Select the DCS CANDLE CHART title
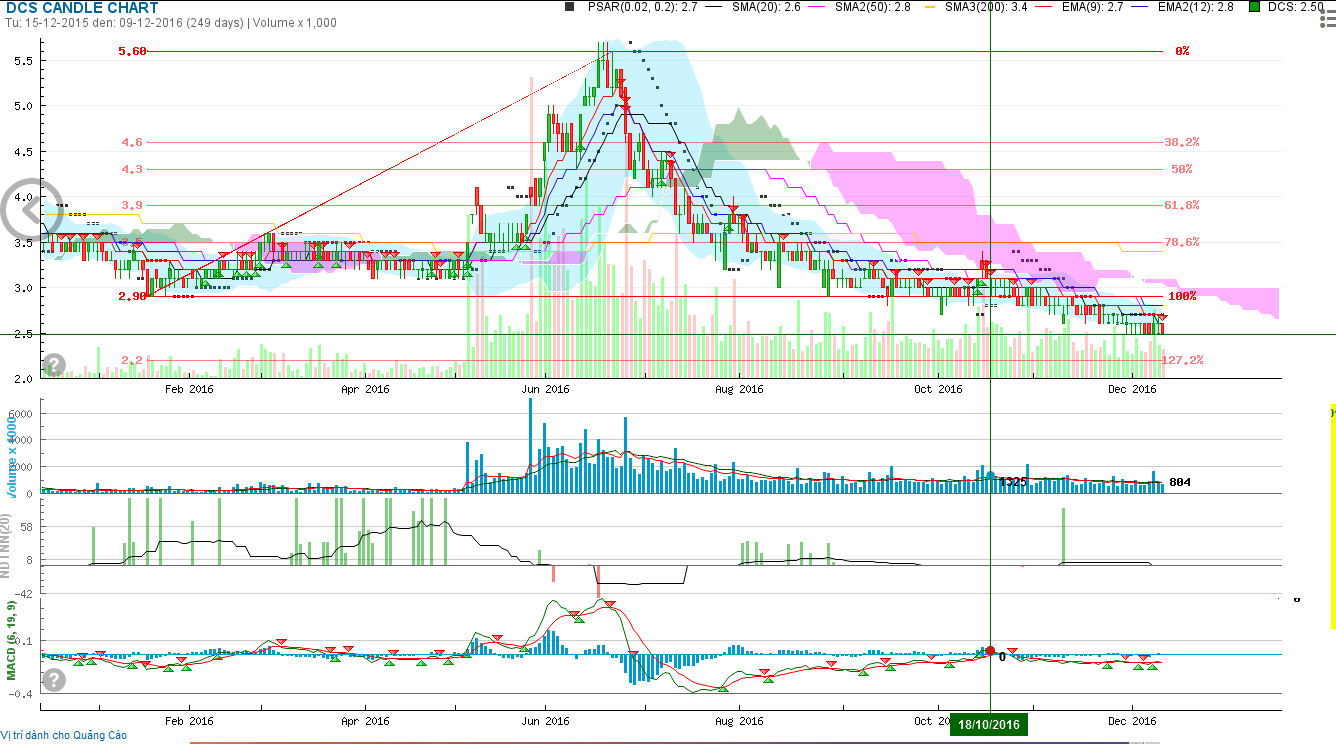 tap(80, 8)
